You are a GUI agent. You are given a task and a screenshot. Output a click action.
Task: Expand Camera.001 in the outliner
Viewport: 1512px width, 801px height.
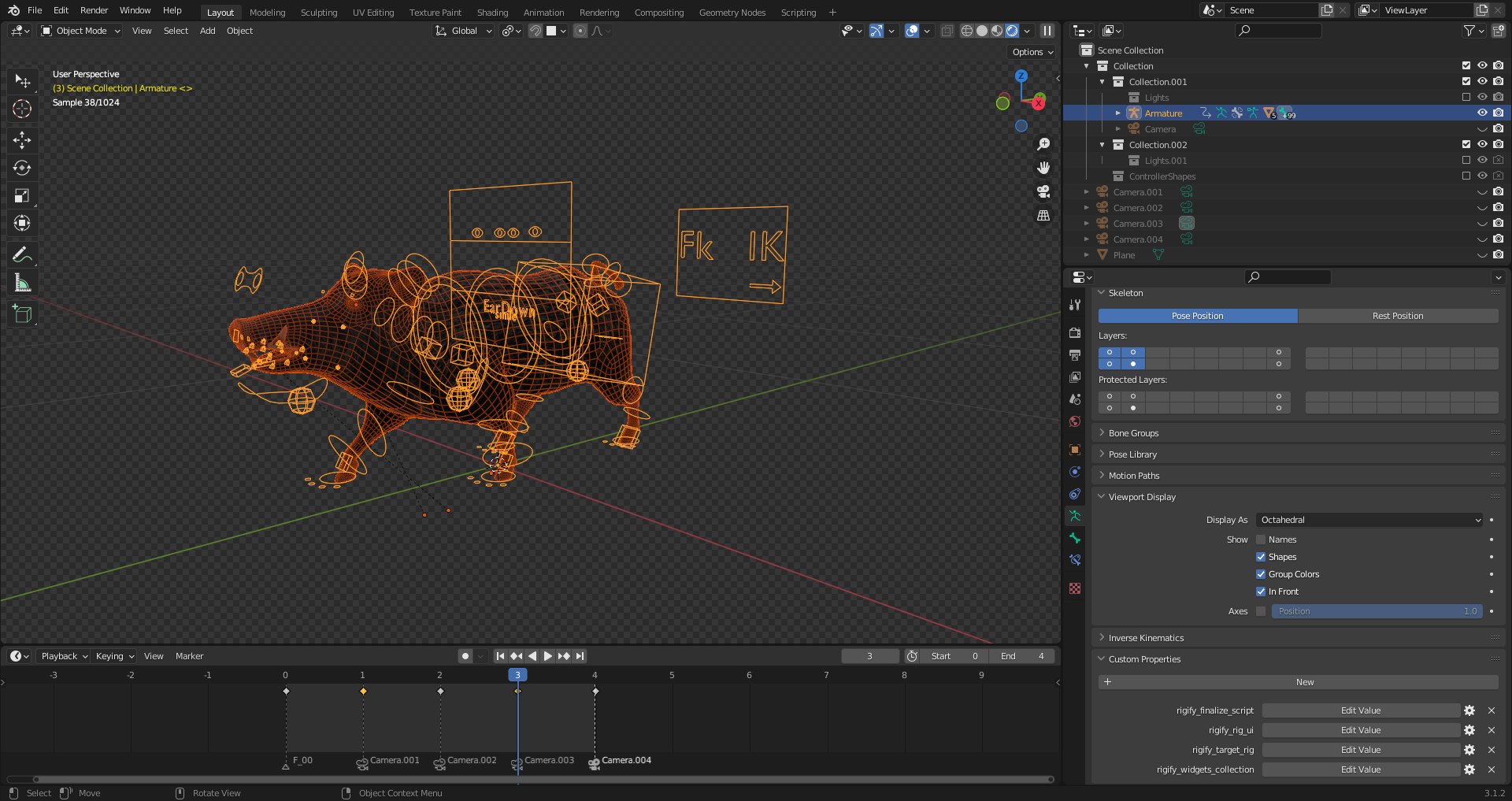1087,192
